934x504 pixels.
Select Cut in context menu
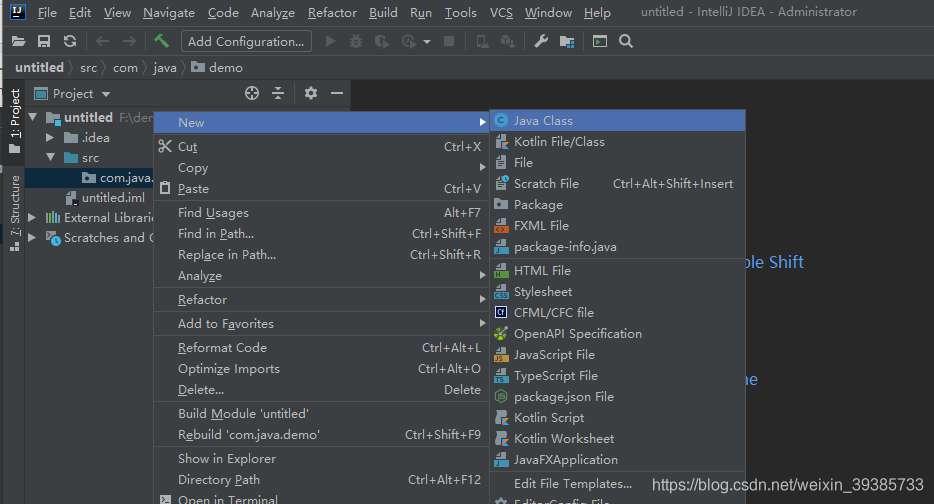(321, 147)
